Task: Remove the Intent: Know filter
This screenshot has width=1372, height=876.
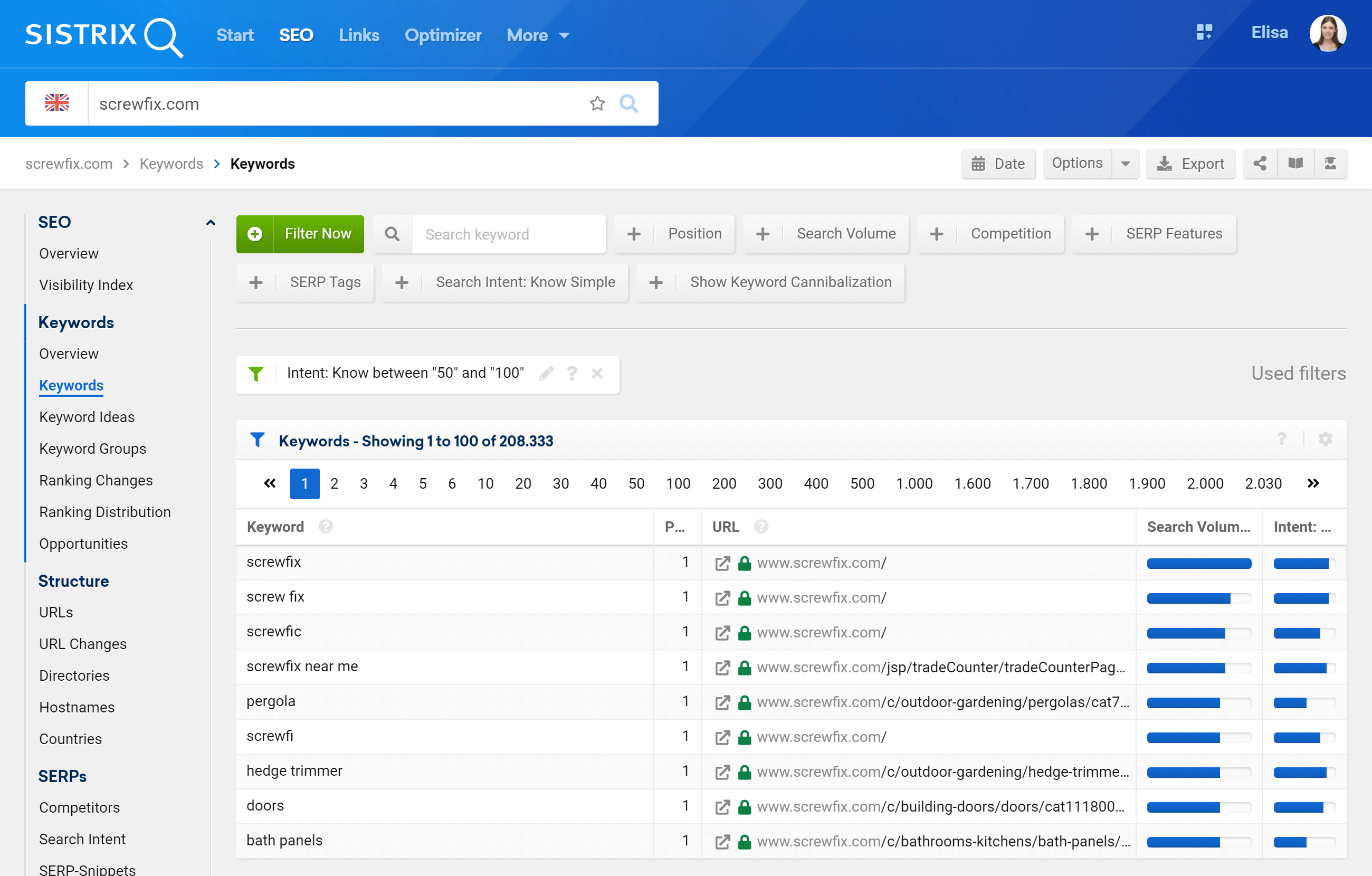Action: [x=597, y=373]
